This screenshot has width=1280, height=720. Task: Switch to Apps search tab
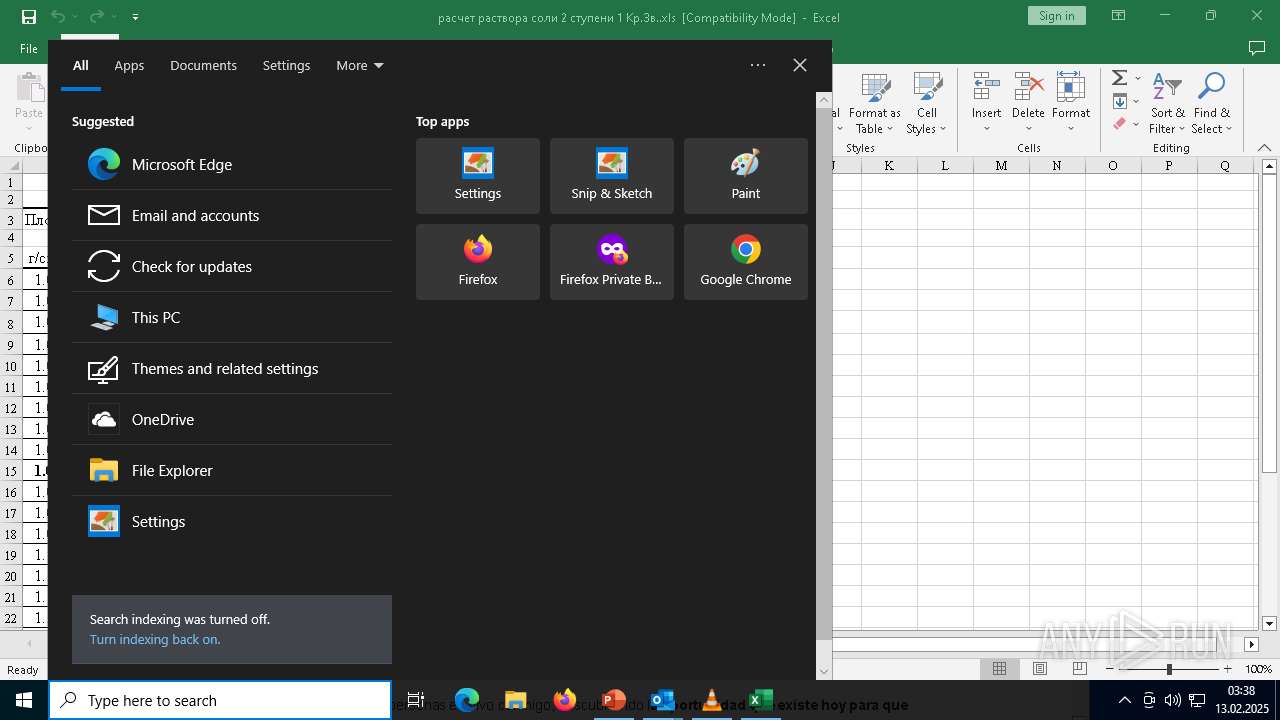(129, 65)
